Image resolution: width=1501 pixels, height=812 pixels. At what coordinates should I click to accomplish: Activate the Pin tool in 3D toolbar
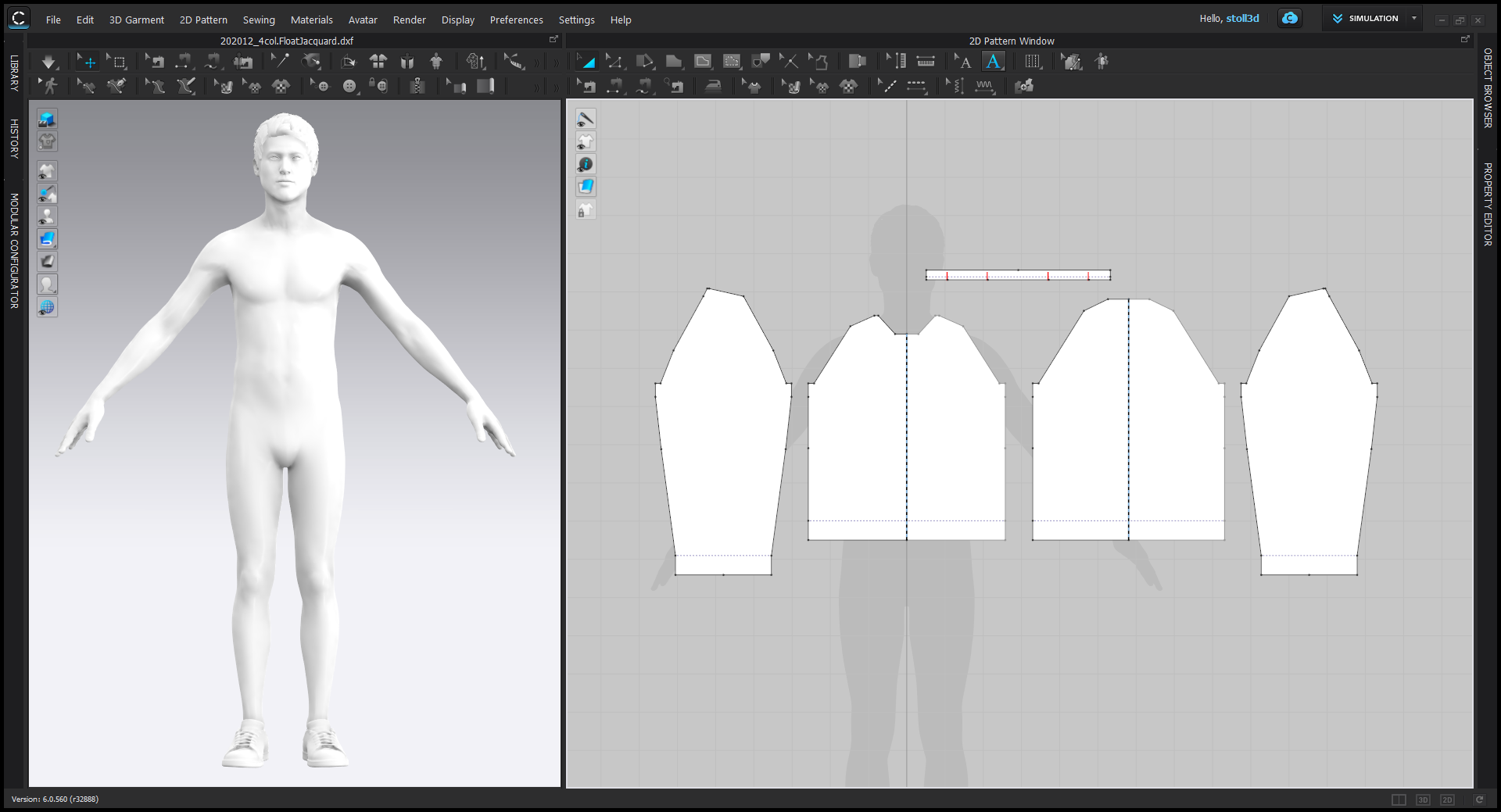[x=279, y=61]
